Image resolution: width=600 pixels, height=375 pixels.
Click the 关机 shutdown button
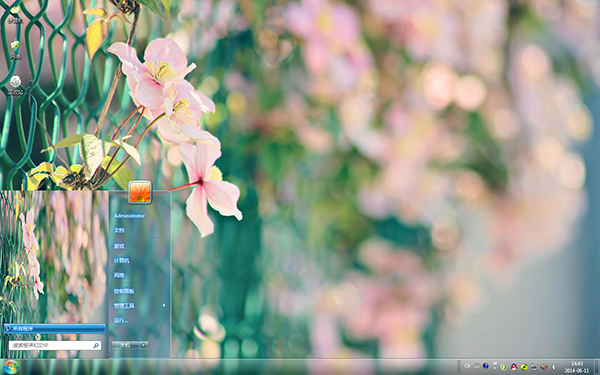[x=126, y=345]
